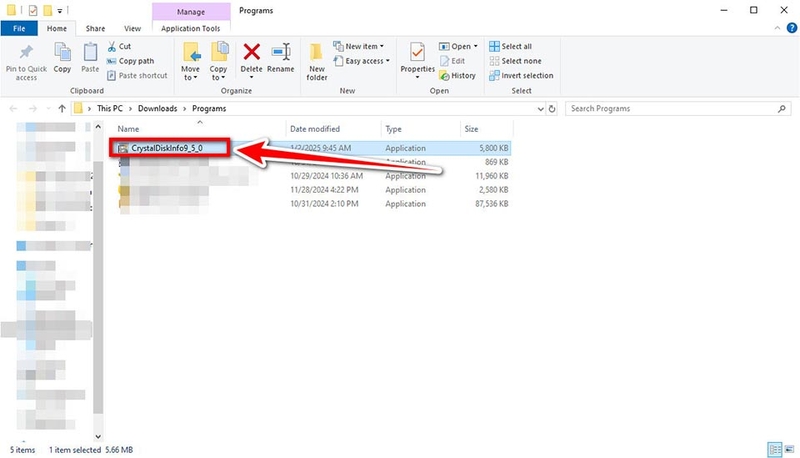
Task: Collapse the ribbon with the chevron
Action: (777, 28)
